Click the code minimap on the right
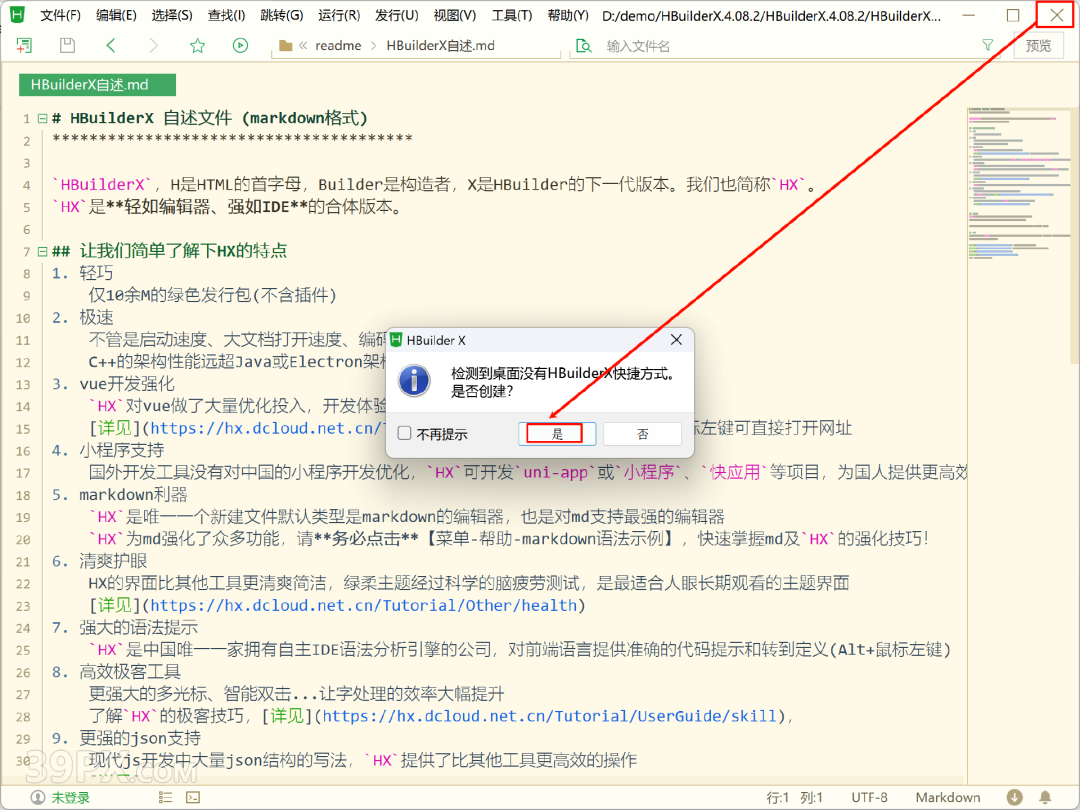 point(1018,185)
